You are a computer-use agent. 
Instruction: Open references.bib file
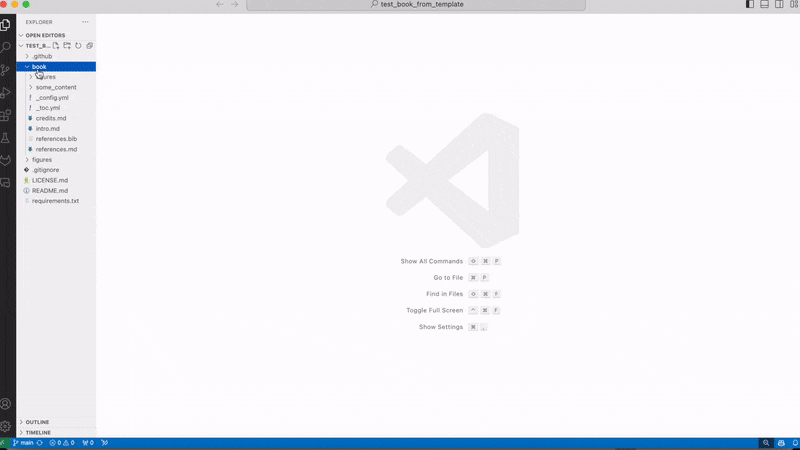pos(56,139)
